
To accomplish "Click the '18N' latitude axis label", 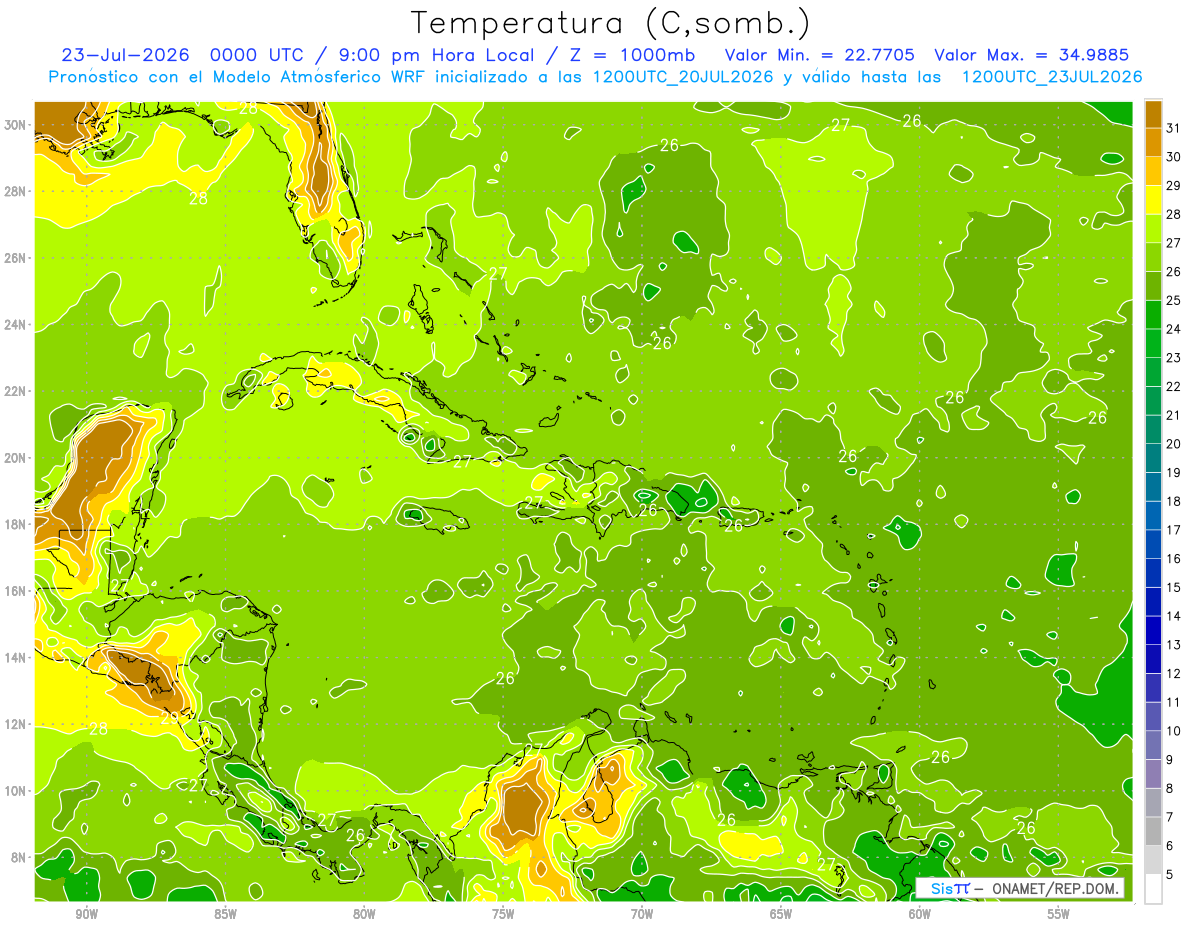I will pos(16,524).
